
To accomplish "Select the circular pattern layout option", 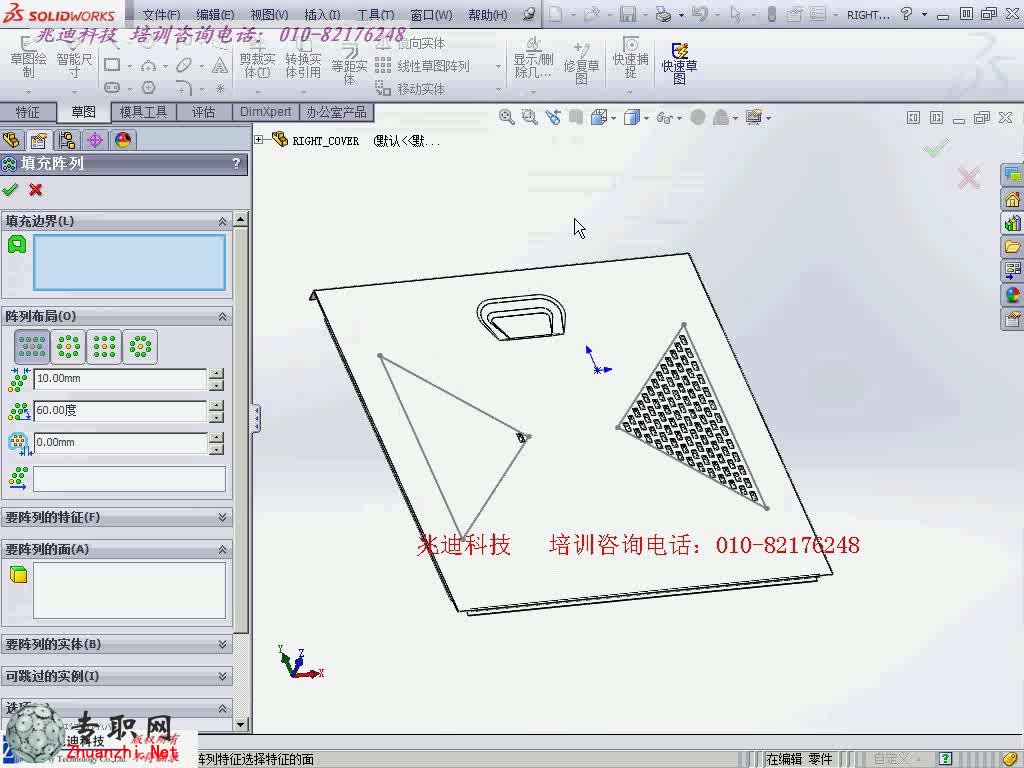I will tap(69, 347).
